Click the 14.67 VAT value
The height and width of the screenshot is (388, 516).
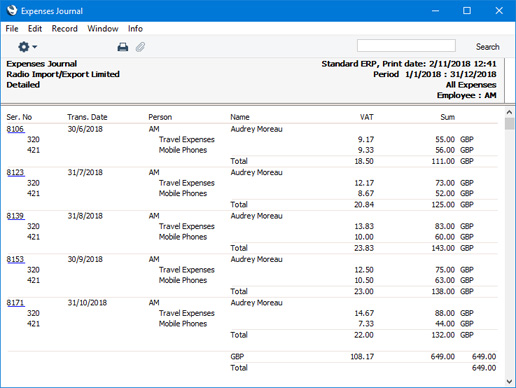pyautogui.click(x=364, y=313)
